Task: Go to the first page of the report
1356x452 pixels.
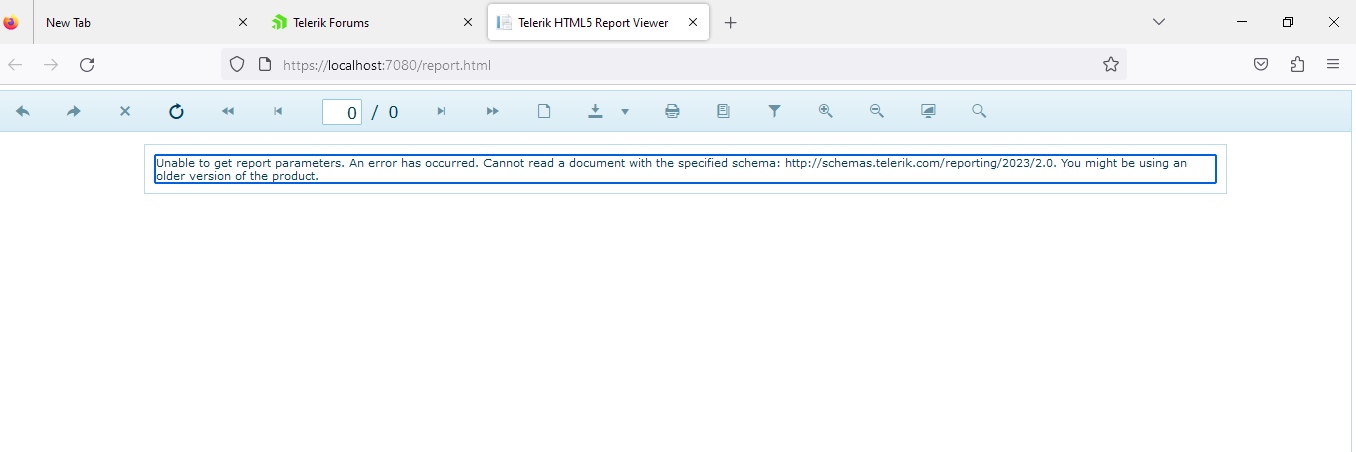Action: coord(227,112)
